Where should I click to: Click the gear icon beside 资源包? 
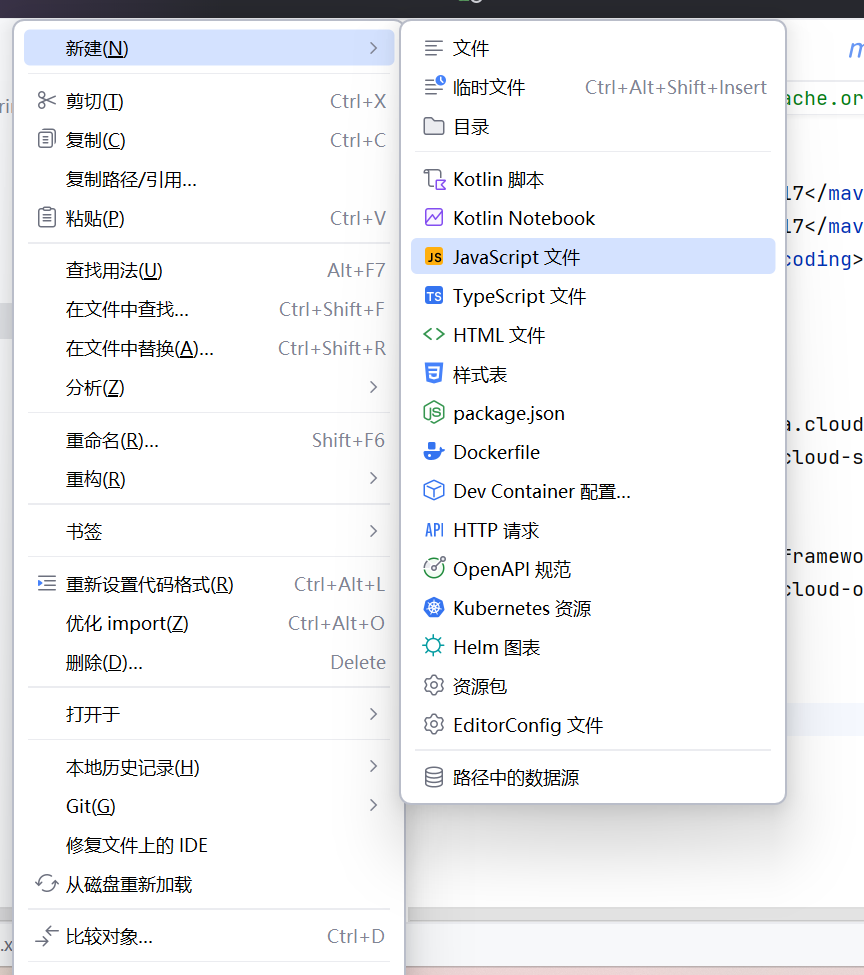(x=434, y=685)
